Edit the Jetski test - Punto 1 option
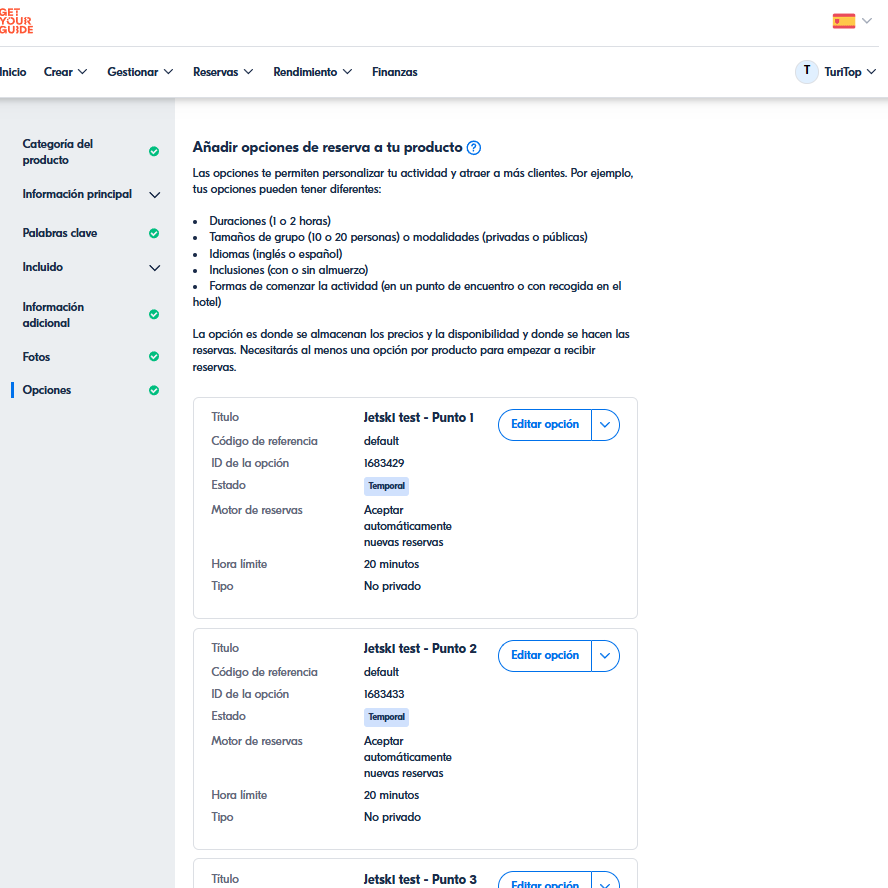This screenshot has width=888, height=888. 545,425
